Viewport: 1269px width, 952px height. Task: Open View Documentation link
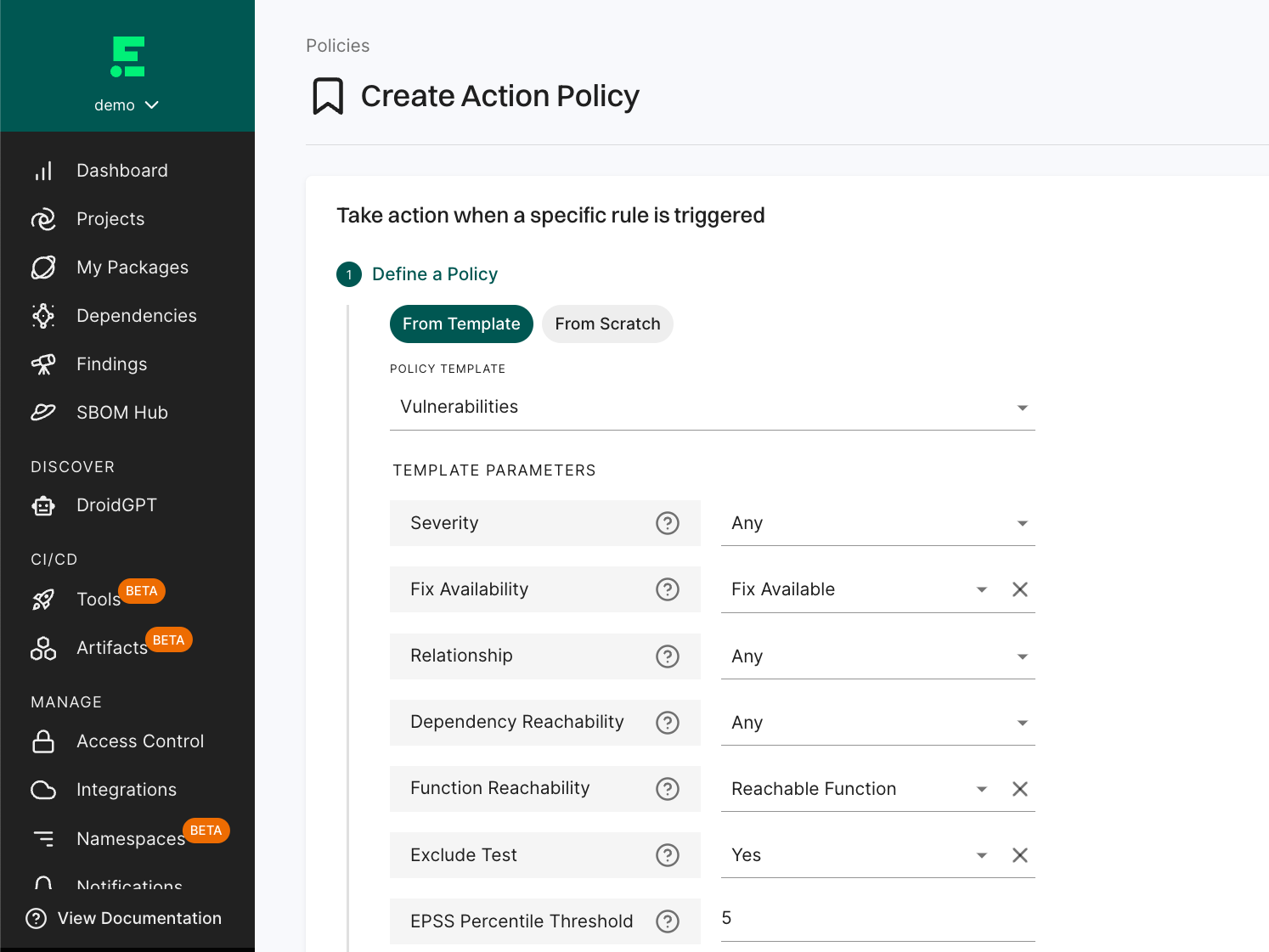click(x=124, y=919)
